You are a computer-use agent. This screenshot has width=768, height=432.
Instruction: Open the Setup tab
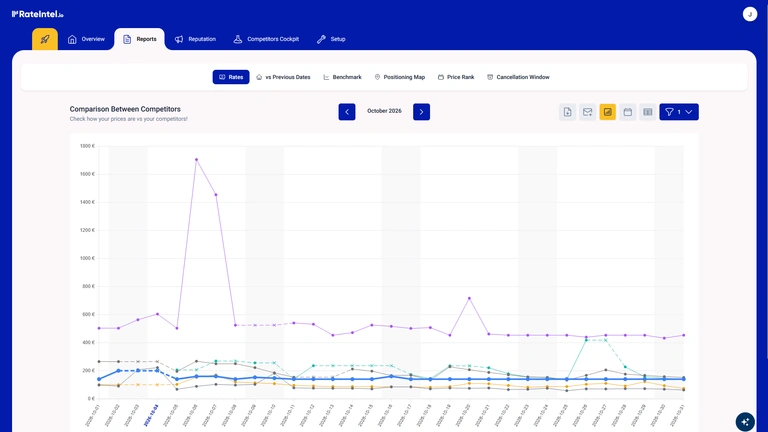(x=331, y=39)
